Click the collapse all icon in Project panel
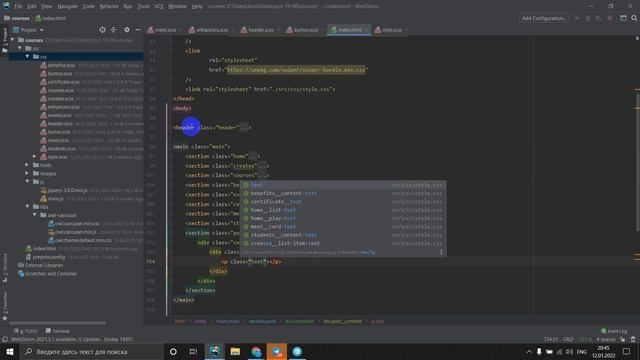Screen dimensions: 640x360 113,30
